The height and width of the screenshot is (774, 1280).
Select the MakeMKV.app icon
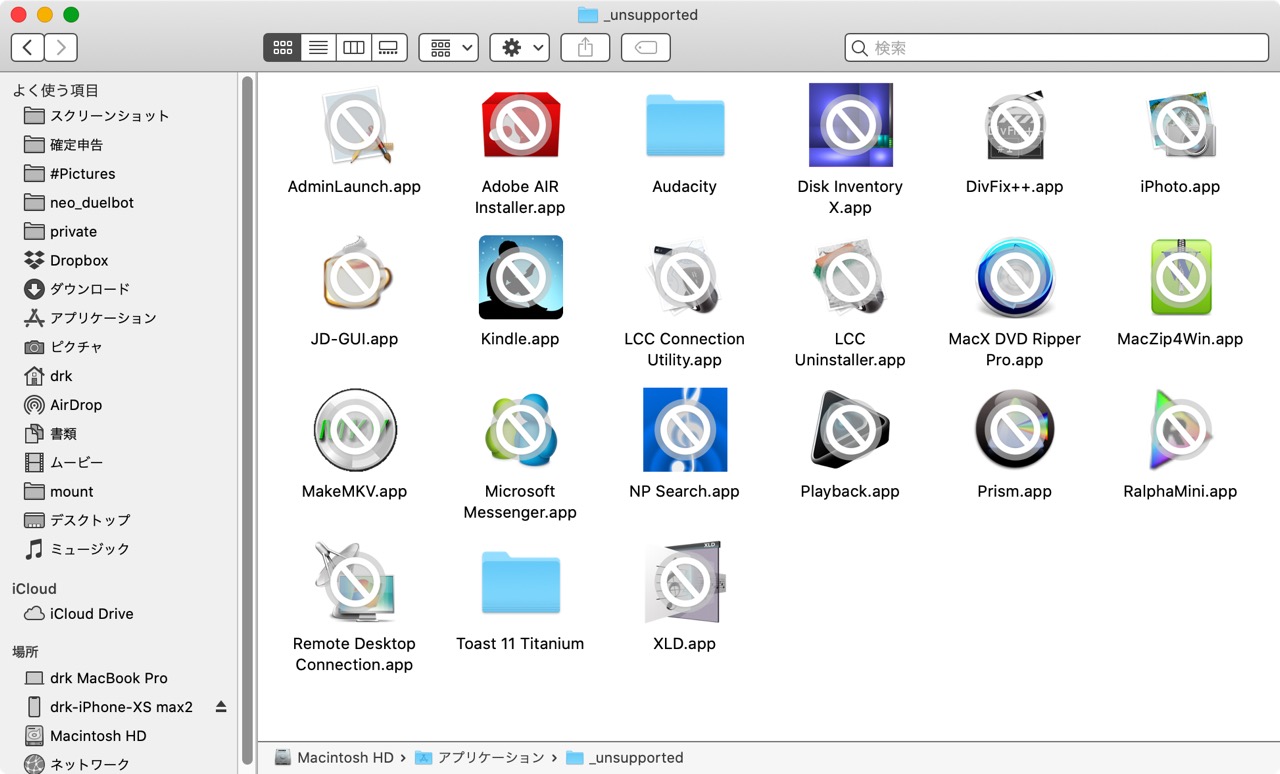click(355, 430)
